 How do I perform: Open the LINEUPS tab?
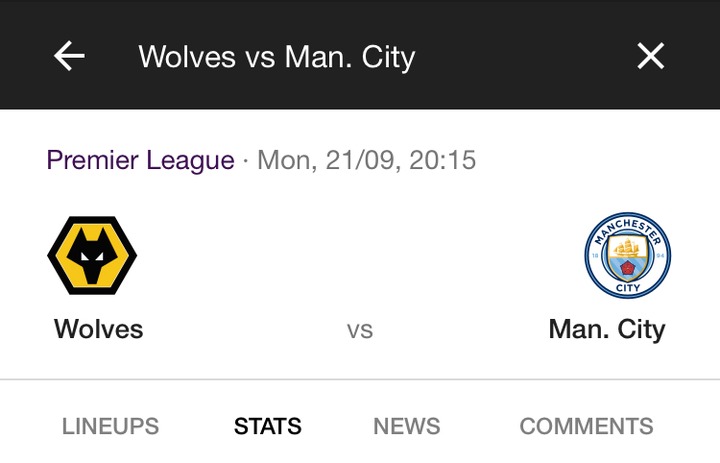tap(110, 426)
